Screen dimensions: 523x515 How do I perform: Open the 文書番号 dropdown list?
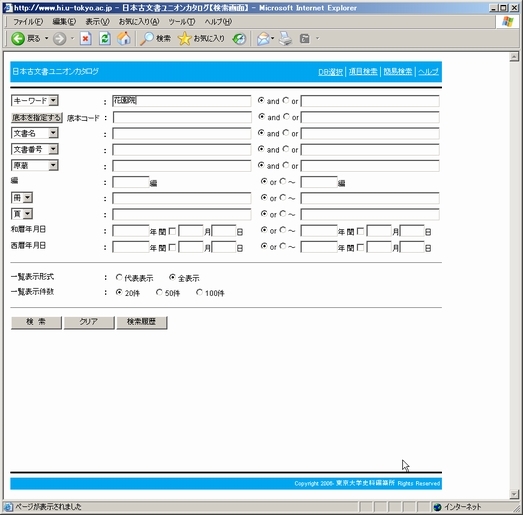(53, 149)
